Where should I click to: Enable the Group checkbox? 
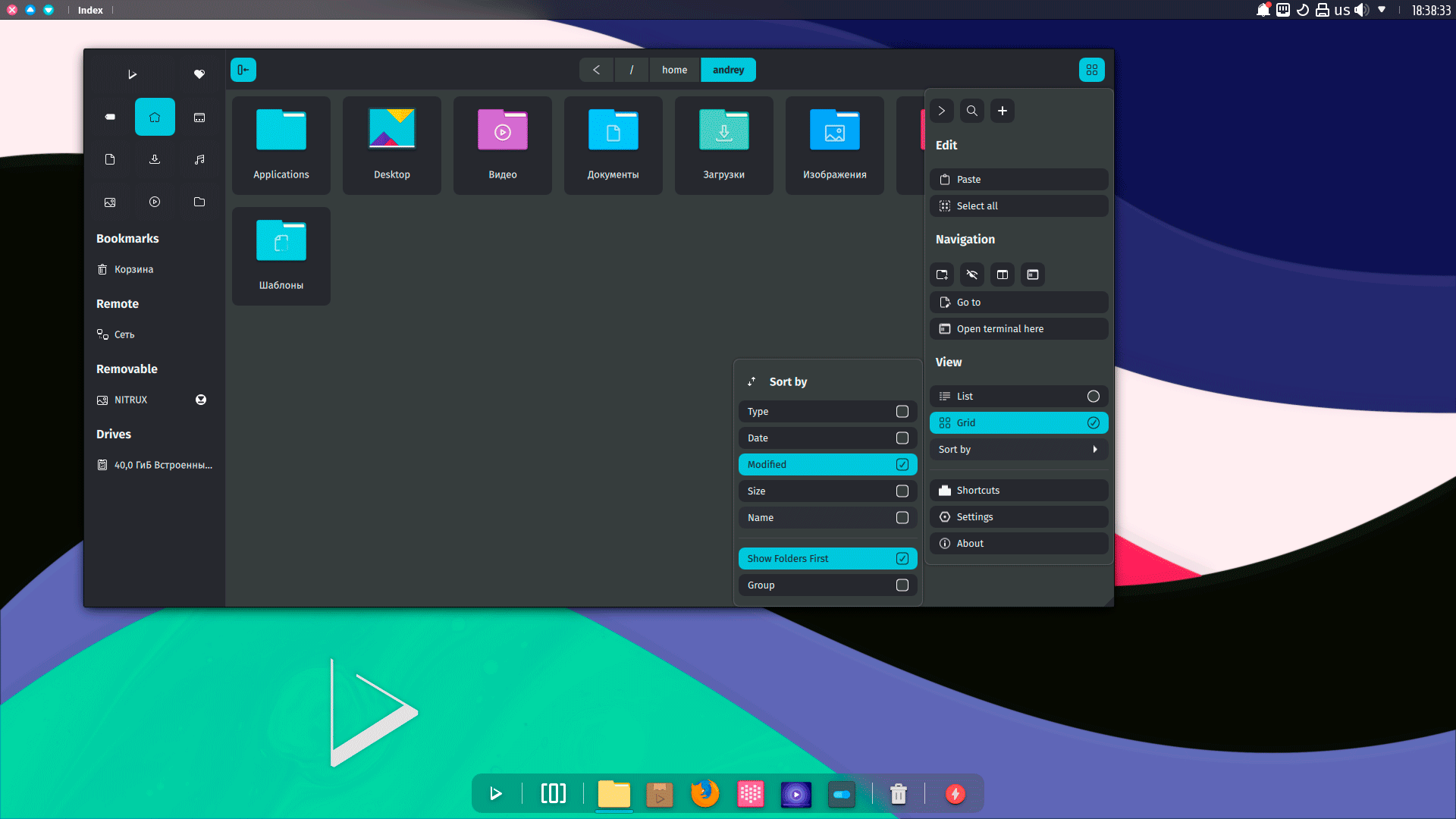coord(902,585)
